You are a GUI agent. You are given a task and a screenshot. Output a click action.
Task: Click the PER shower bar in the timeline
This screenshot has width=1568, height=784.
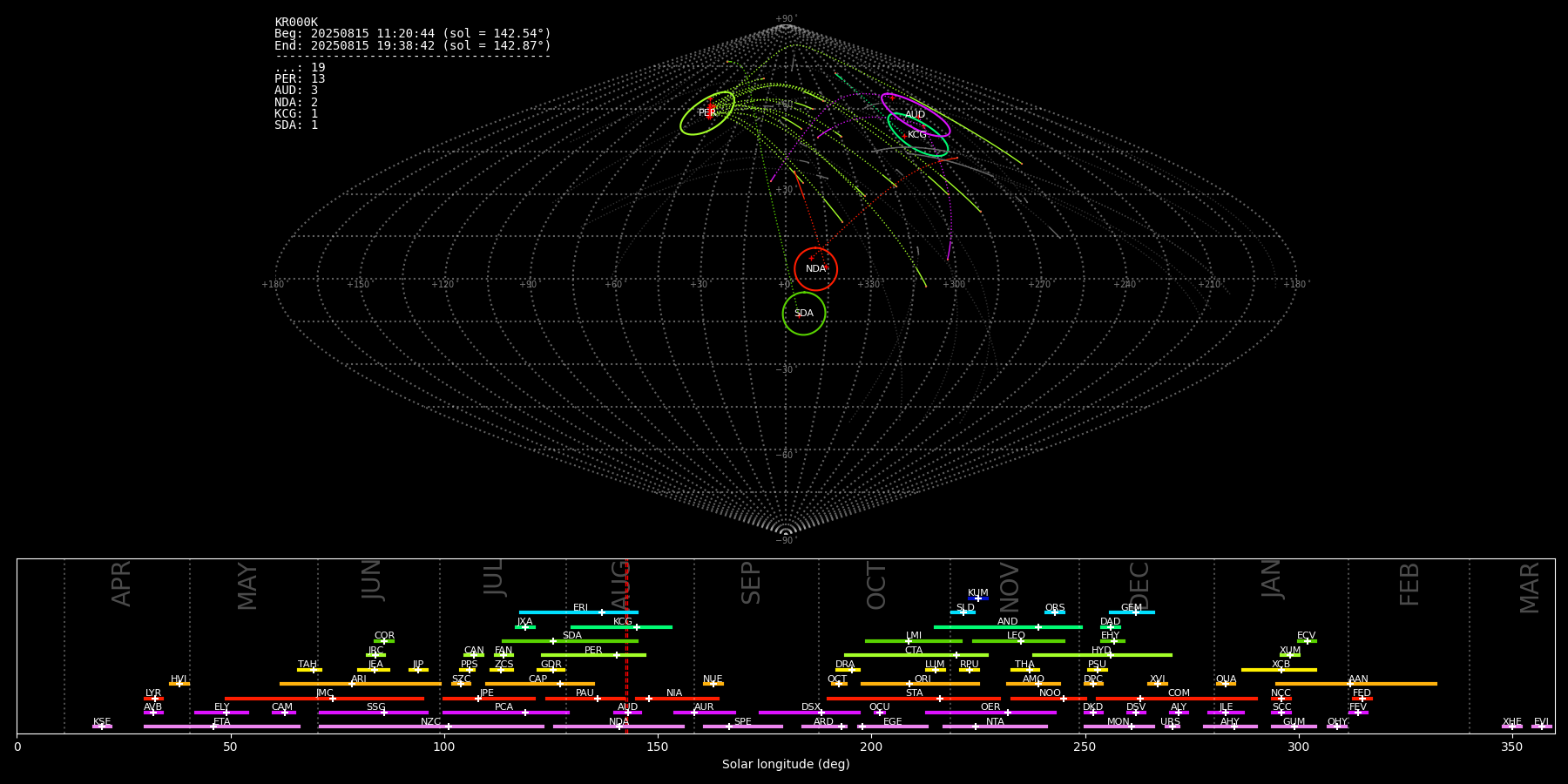tap(593, 655)
